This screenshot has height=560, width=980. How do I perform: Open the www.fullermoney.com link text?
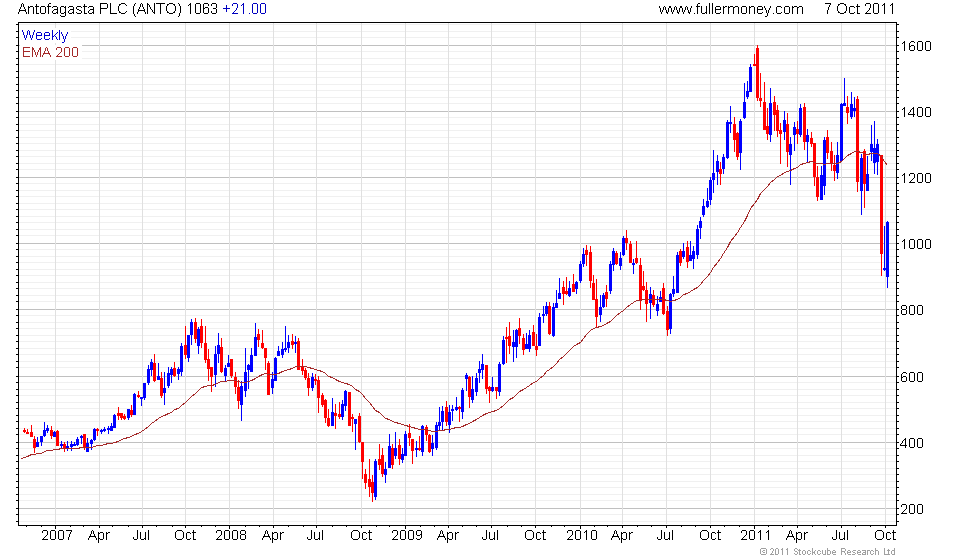tap(731, 9)
